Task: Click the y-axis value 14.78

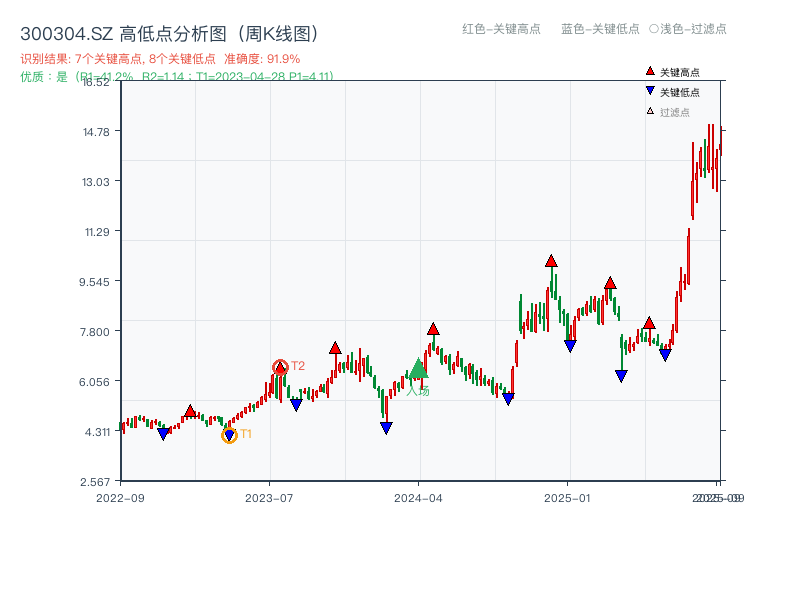Action: [x=96, y=132]
